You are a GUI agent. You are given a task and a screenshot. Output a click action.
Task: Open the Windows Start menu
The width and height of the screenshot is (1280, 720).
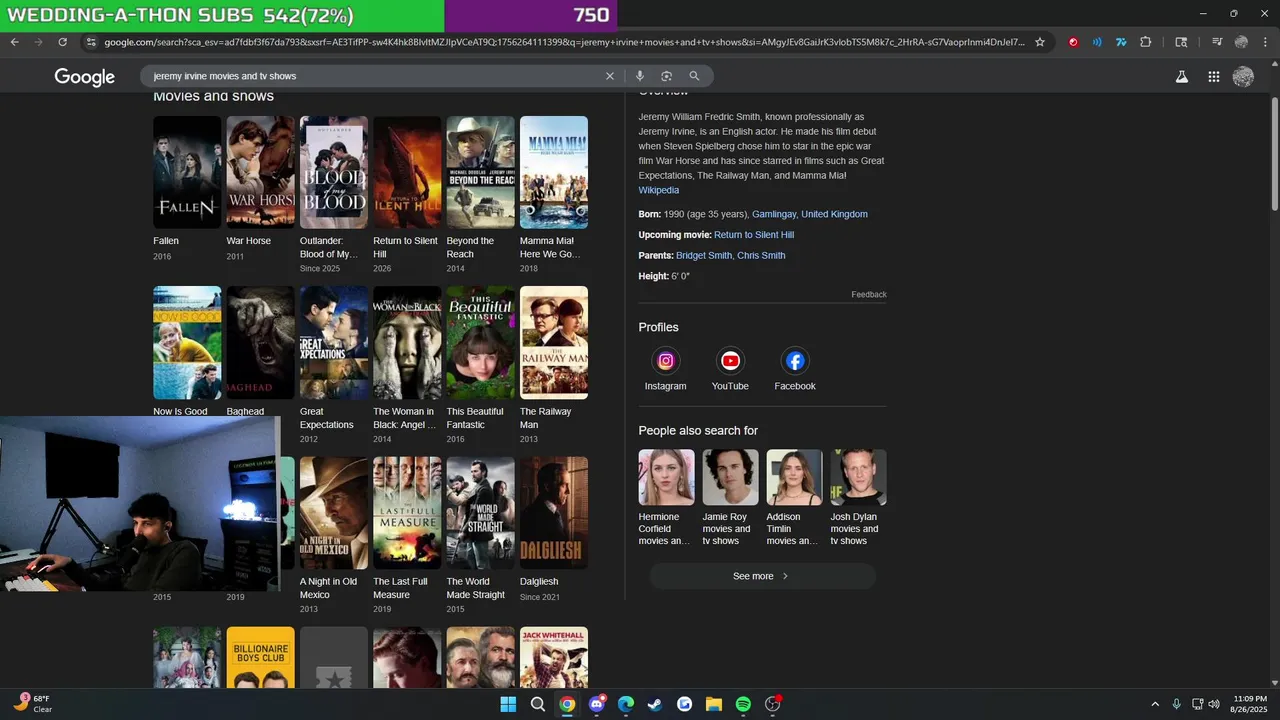(508, 704)
